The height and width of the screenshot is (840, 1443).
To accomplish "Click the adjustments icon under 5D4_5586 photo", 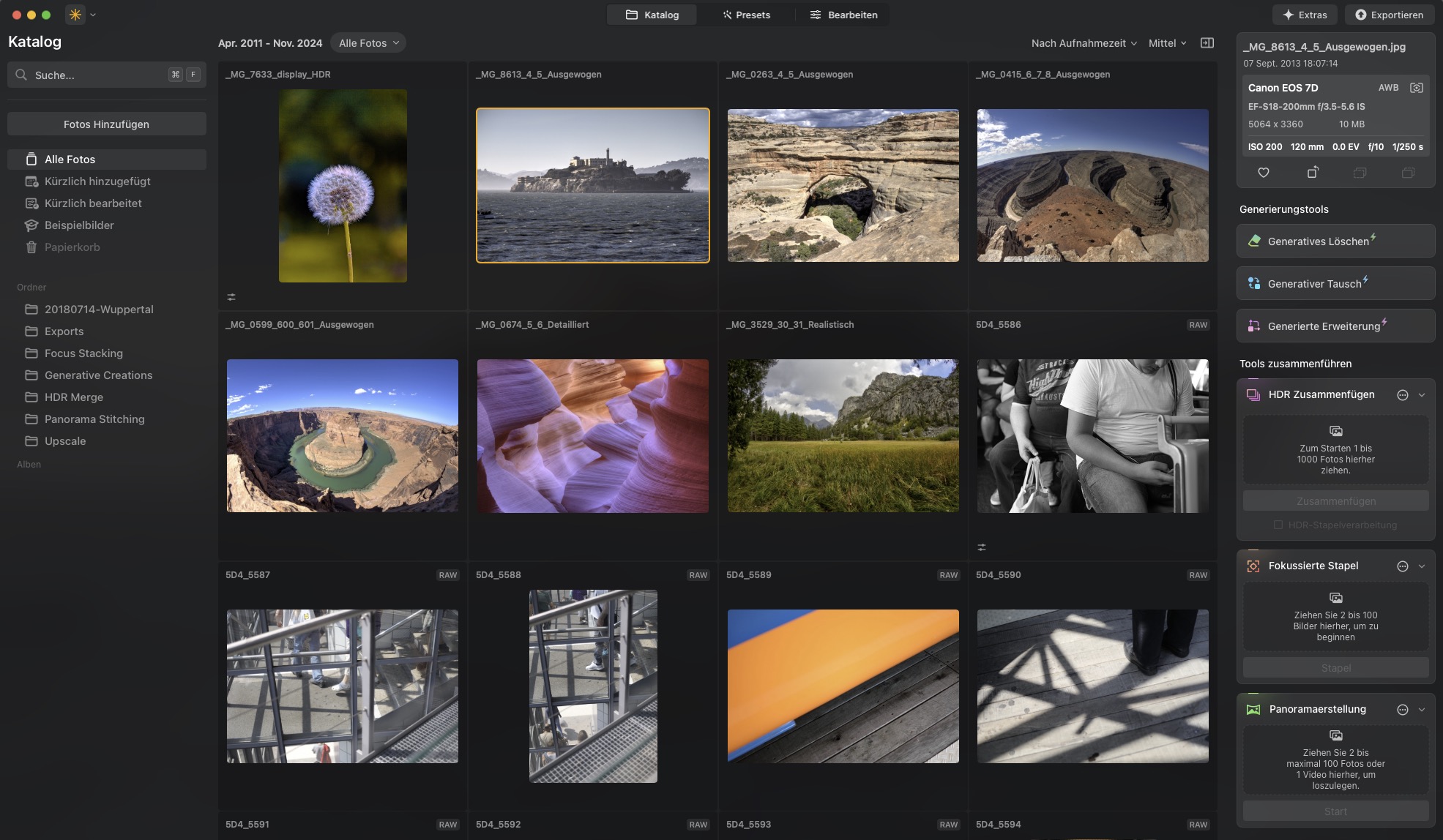I will (982, 547).
